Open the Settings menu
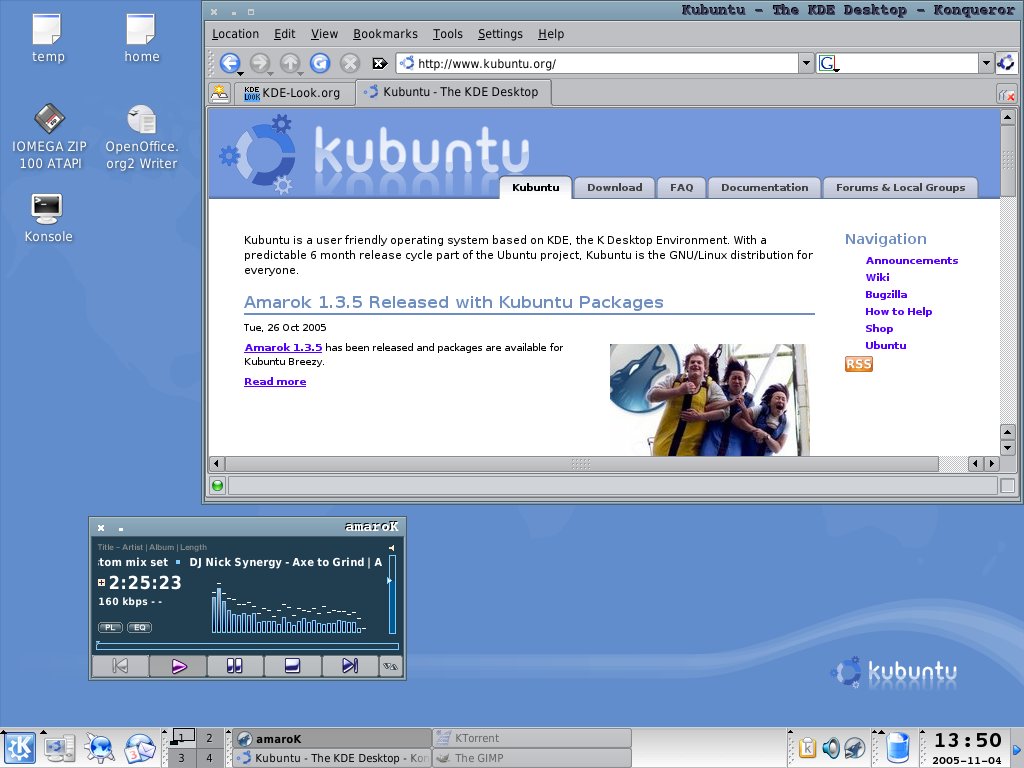Screen dimensions: 1024x768 point(500,34)
